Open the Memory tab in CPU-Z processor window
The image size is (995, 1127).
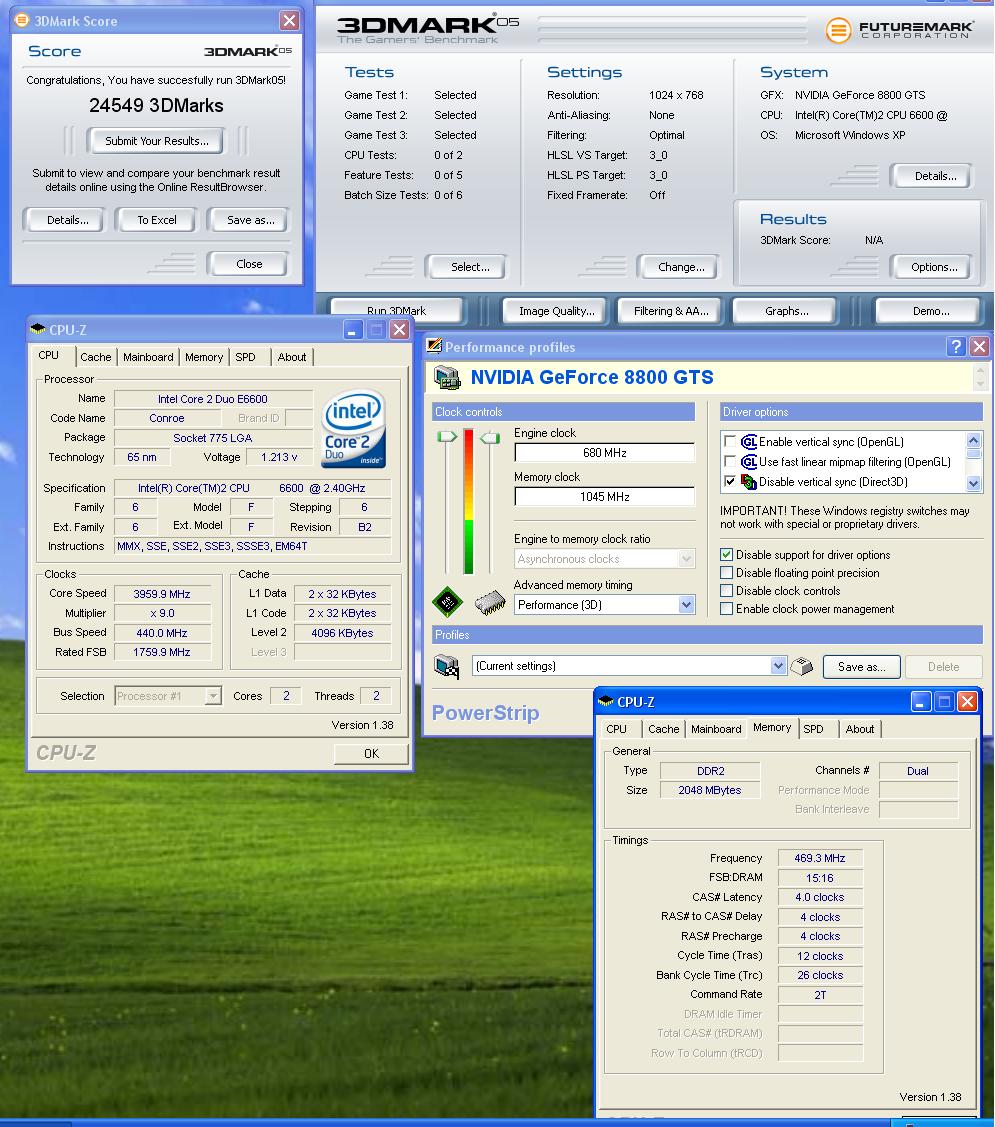coord(204,357)
